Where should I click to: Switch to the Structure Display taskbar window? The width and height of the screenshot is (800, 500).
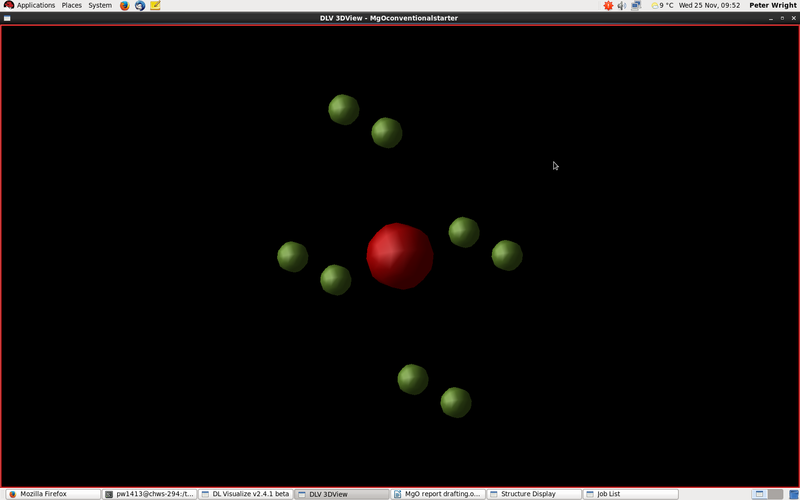coord(534,494)
